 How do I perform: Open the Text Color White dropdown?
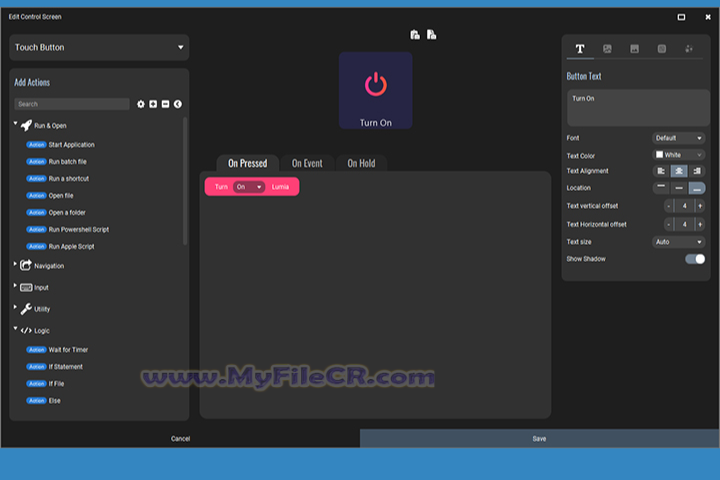[x=679, y=155]
